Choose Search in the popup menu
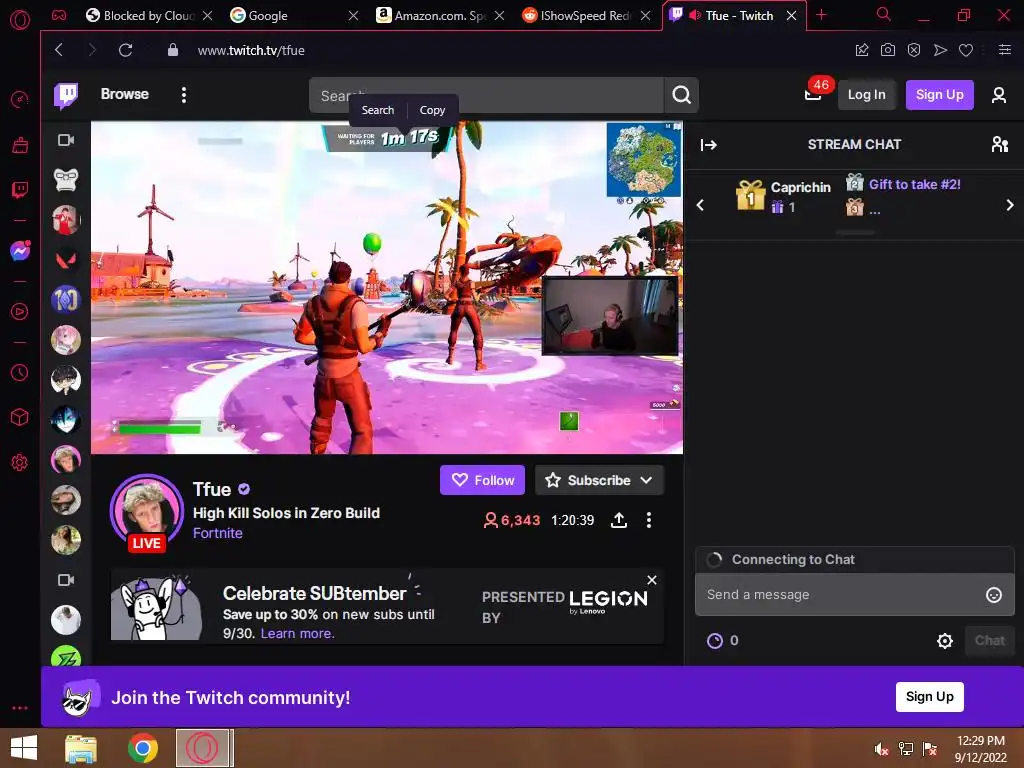This screenshot has width=1024, height=768. point(378,110)
